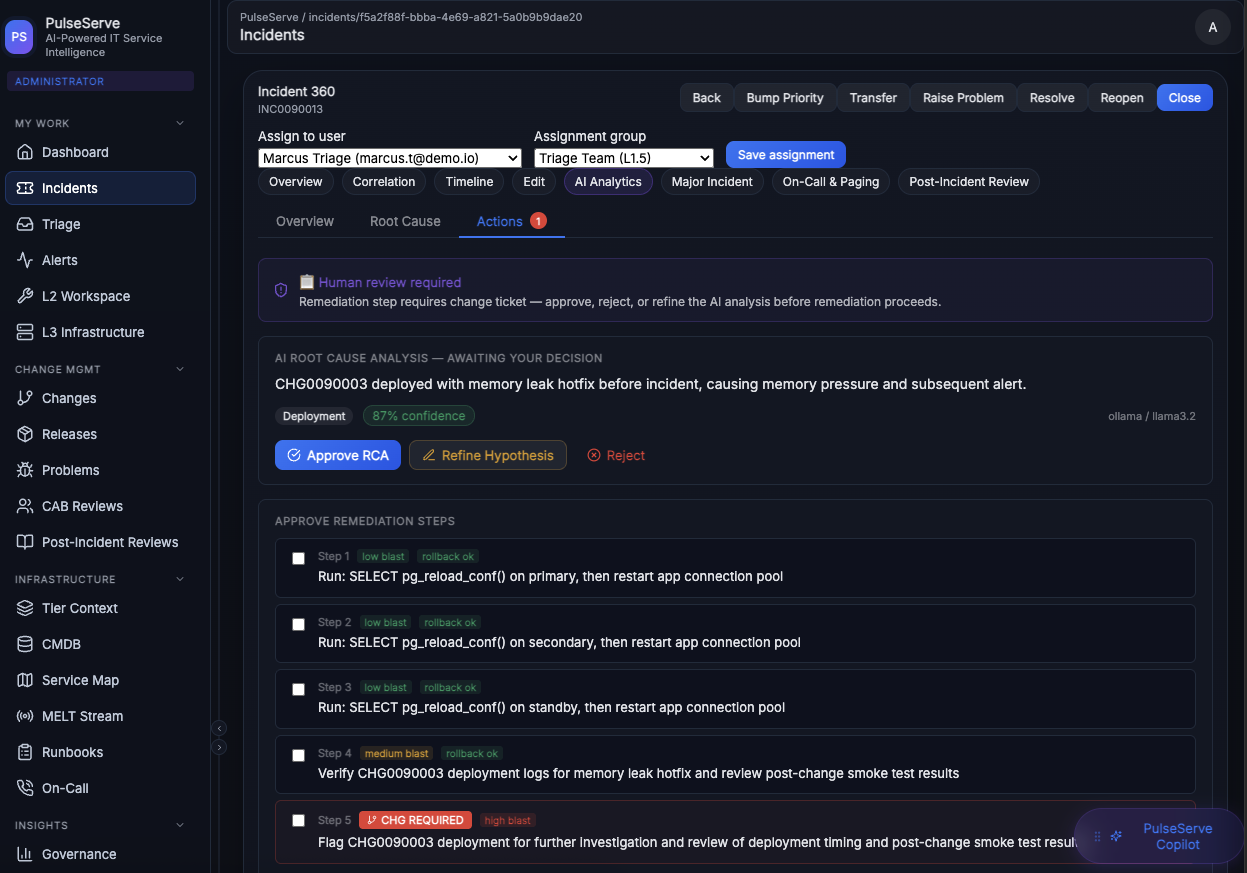Viewport: 1247px width, 873px height.
Task: Click the Reopen button
Action: point(1122,97)
